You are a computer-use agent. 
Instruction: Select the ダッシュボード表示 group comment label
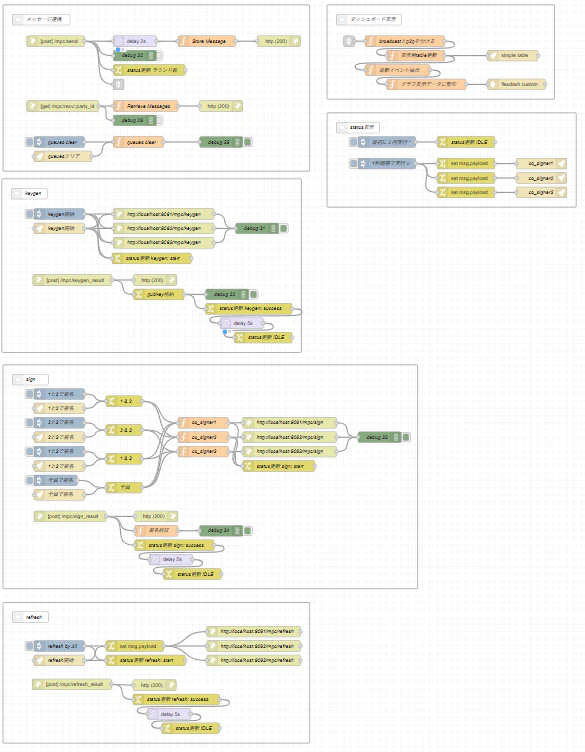tap(369, 20)
